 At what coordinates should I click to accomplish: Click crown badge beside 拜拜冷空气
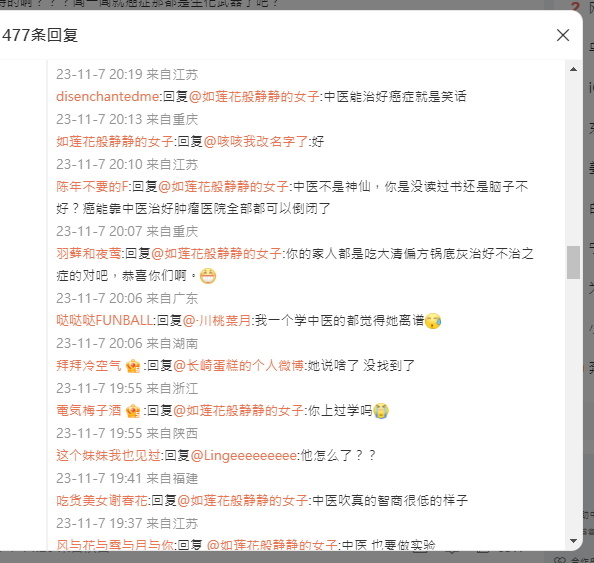pyautogui.click(x=133, y=366)
